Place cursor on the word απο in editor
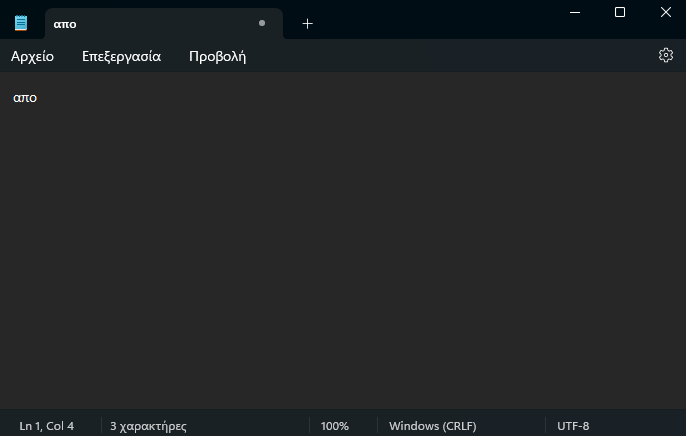This screenshot has height=436, width=686. coord(25,98)
